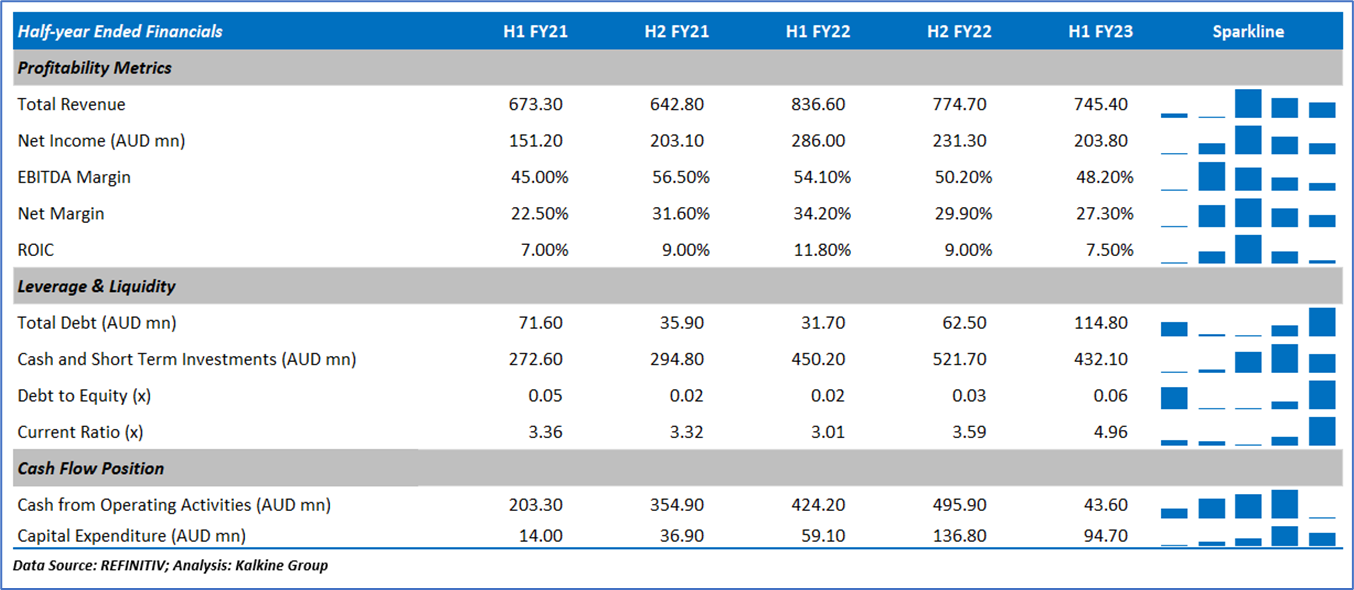Click the Debt to Equity (x) label
Image resolution: width=1354 pixels, height=590 pixels.
point(84,396)
